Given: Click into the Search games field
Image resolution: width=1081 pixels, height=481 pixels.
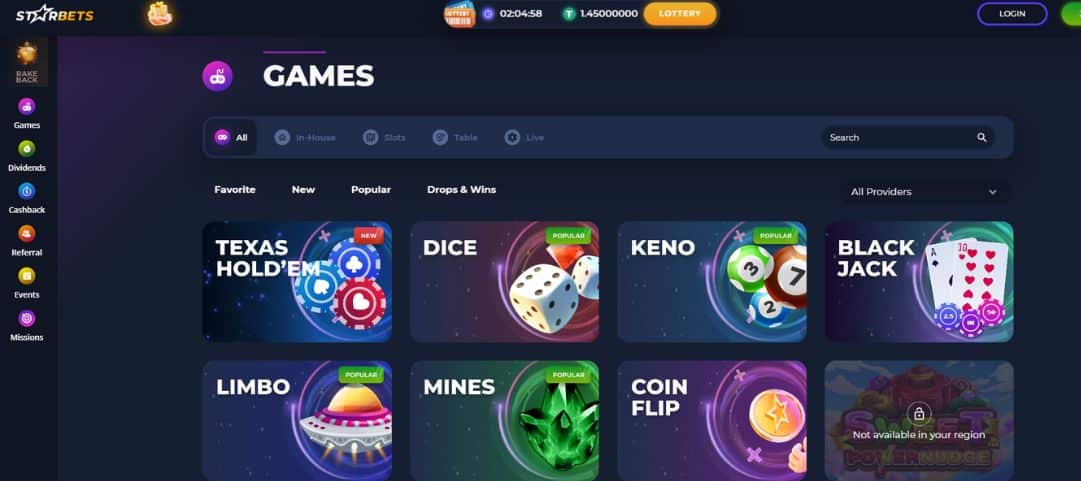Looking at the screenshot, I should pyautogui.click(x=907, y=138).
